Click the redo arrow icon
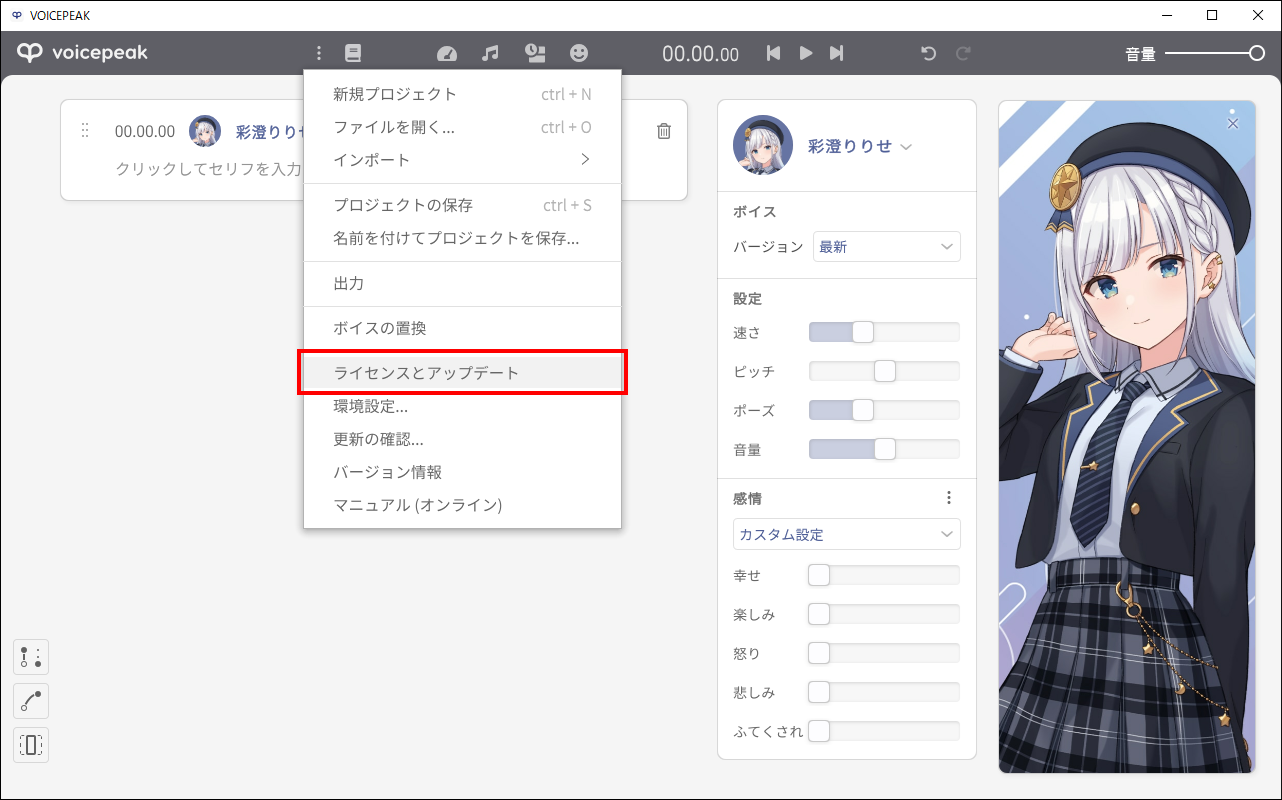The image size is (1282, 800). (x=963, y=53)
